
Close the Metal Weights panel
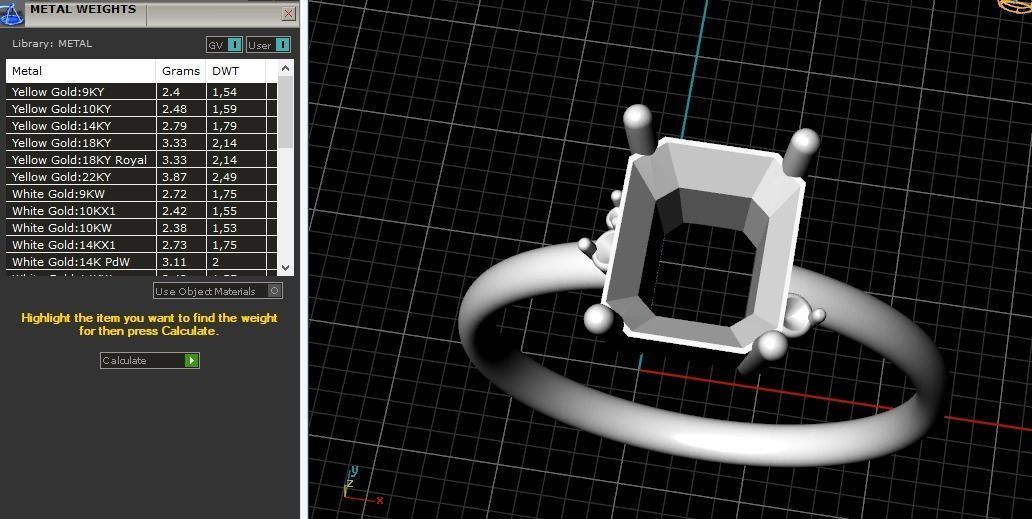tap(288, 13)
